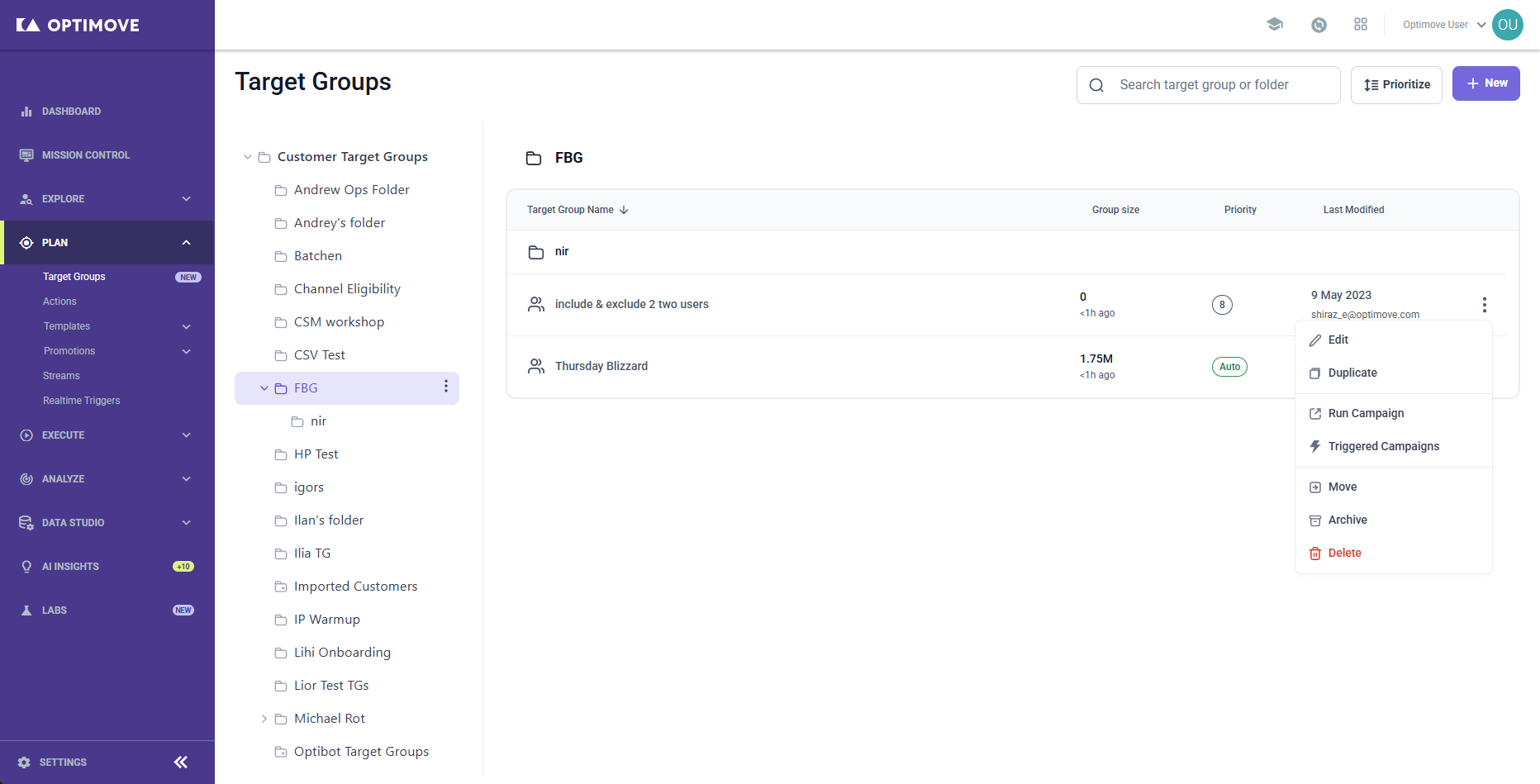
Task: Click the Analyze spiral icon
Action: point(26,479)
